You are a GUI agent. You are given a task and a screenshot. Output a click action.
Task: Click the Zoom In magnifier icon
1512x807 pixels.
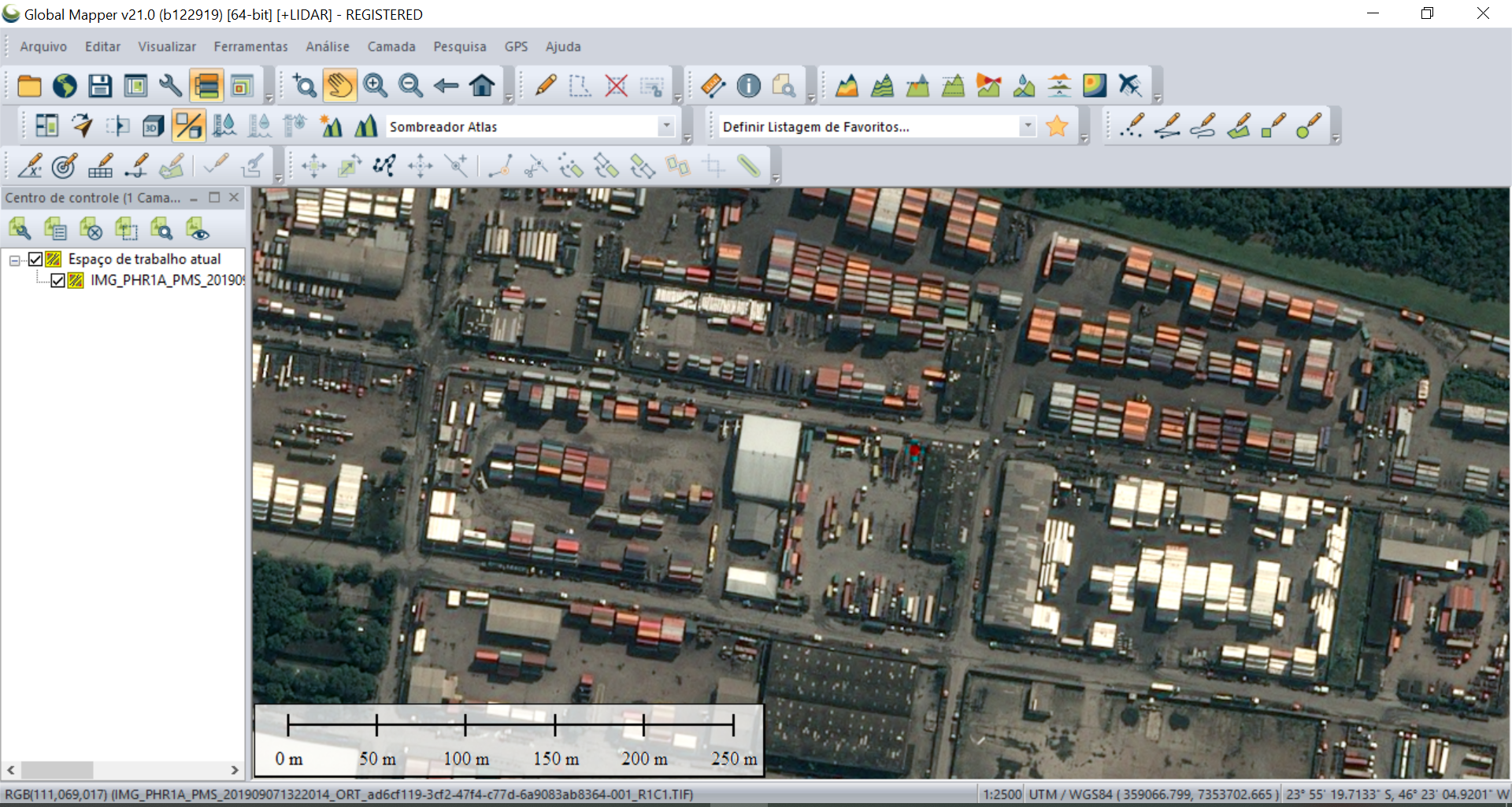[375, 86]
